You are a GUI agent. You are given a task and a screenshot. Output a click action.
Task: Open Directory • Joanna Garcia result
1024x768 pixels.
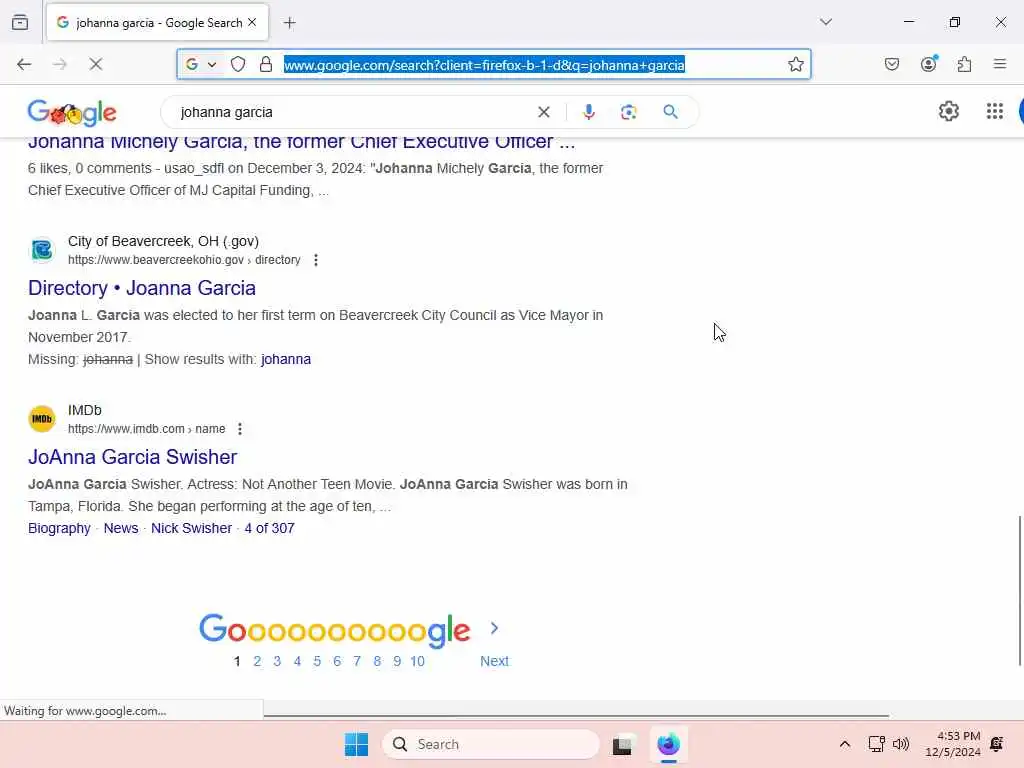[x=142, y=288]
